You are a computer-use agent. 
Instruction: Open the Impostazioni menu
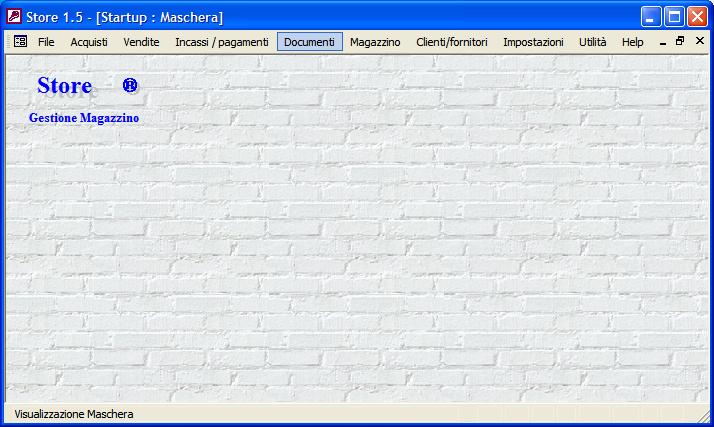point(533,42)
